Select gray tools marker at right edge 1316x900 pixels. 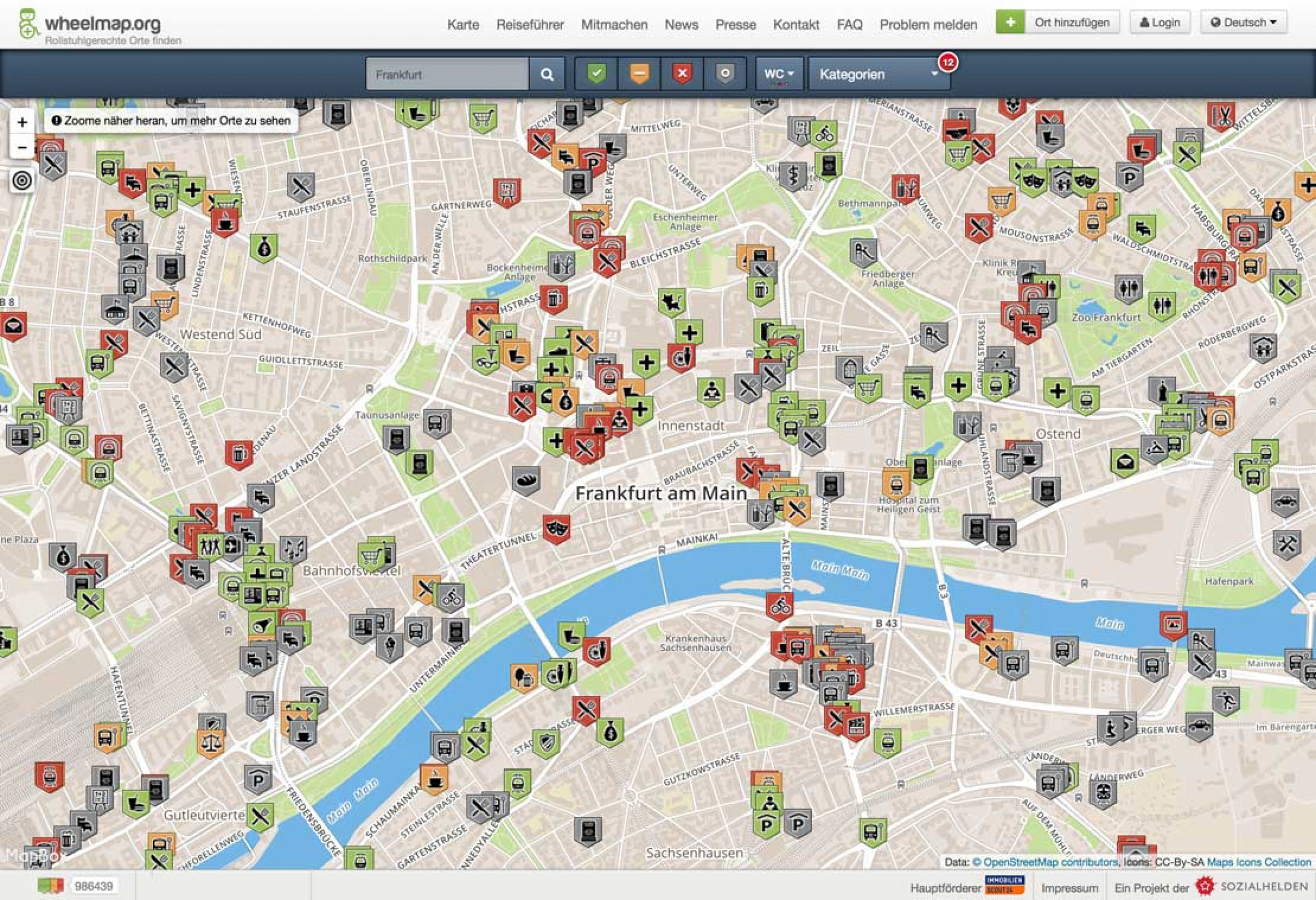1286,544
